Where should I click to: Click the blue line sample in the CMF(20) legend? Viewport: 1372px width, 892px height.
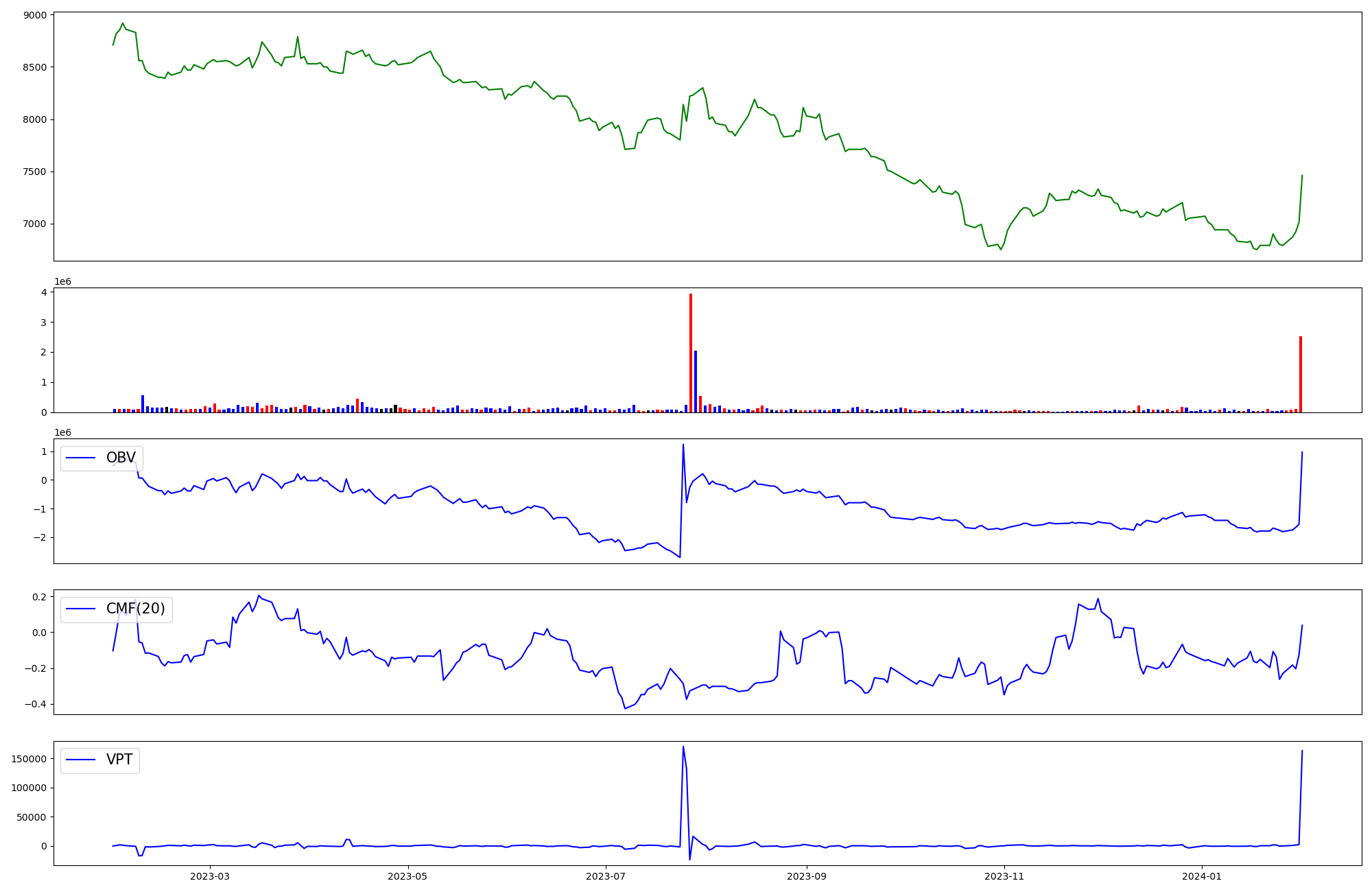[x=81, y=609]
